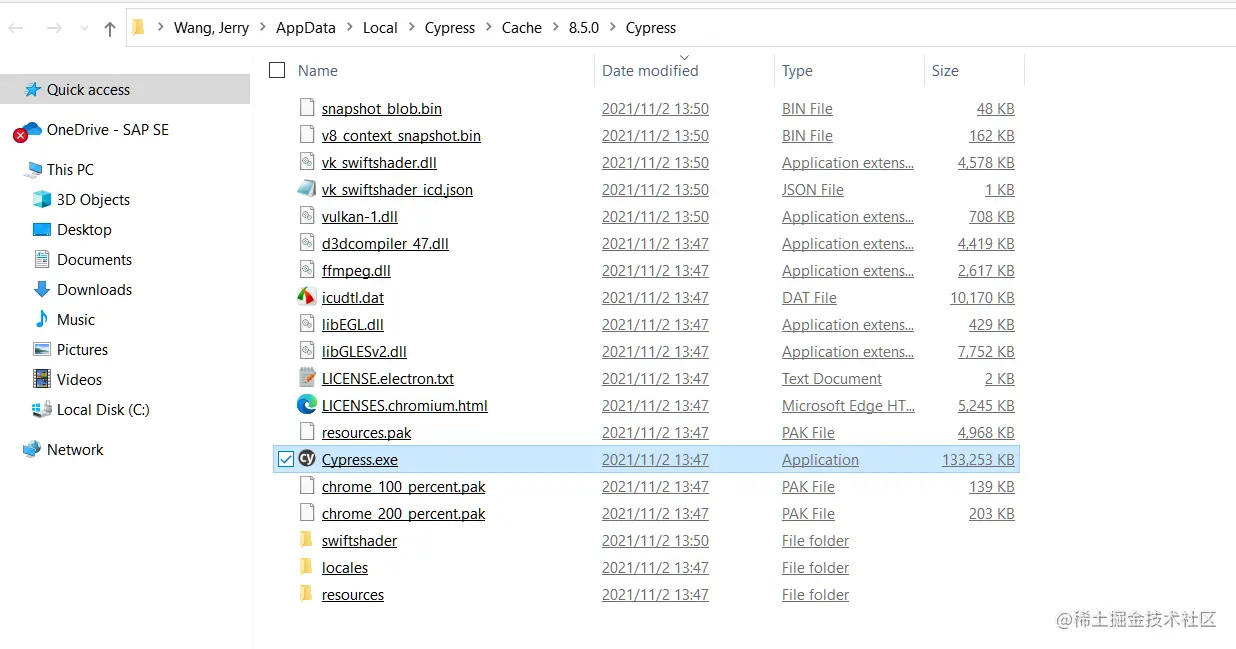Screen dimensions: 1236x649
Task: Click the 133,253 KB size value
Action: point(978,459)
